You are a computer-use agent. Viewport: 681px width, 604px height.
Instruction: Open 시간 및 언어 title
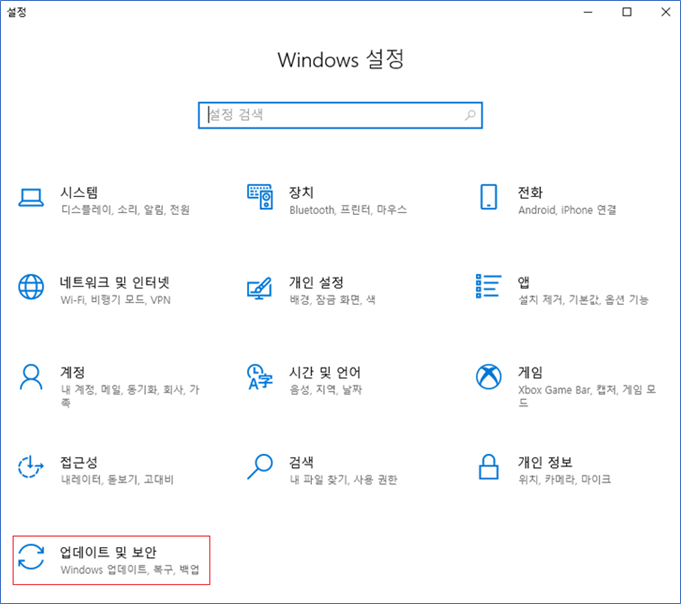coord(325,372)
